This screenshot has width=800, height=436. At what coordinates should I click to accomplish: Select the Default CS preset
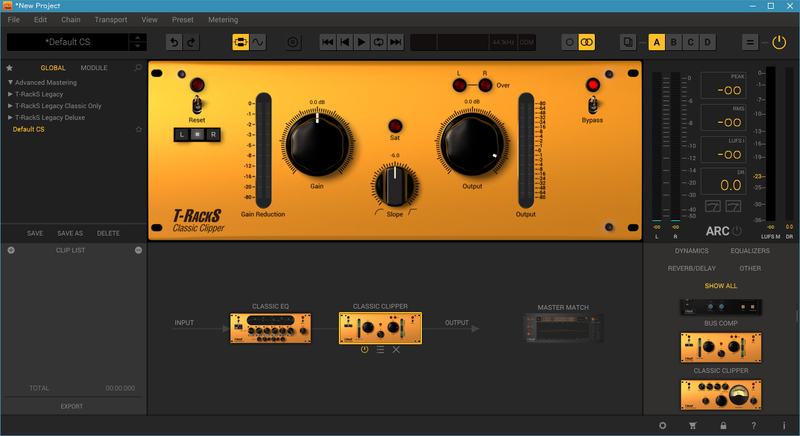pyautogui.click(x=29, y=130)
